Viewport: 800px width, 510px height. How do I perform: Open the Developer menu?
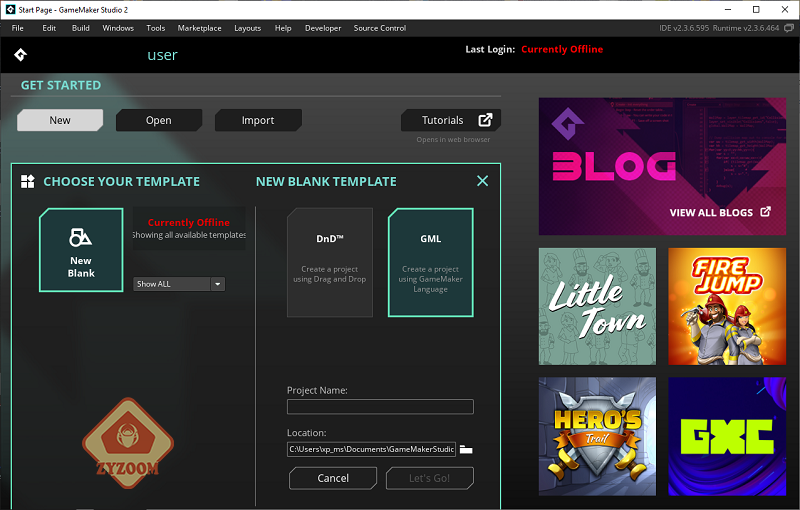pos(323,28)
